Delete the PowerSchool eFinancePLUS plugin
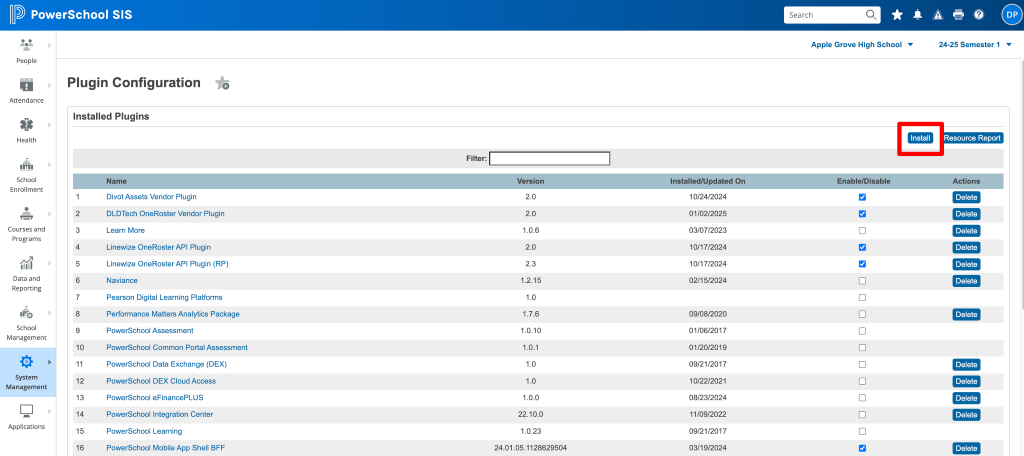The width and height of the screenshot is (1024, 456). click(x=966, y=398)
